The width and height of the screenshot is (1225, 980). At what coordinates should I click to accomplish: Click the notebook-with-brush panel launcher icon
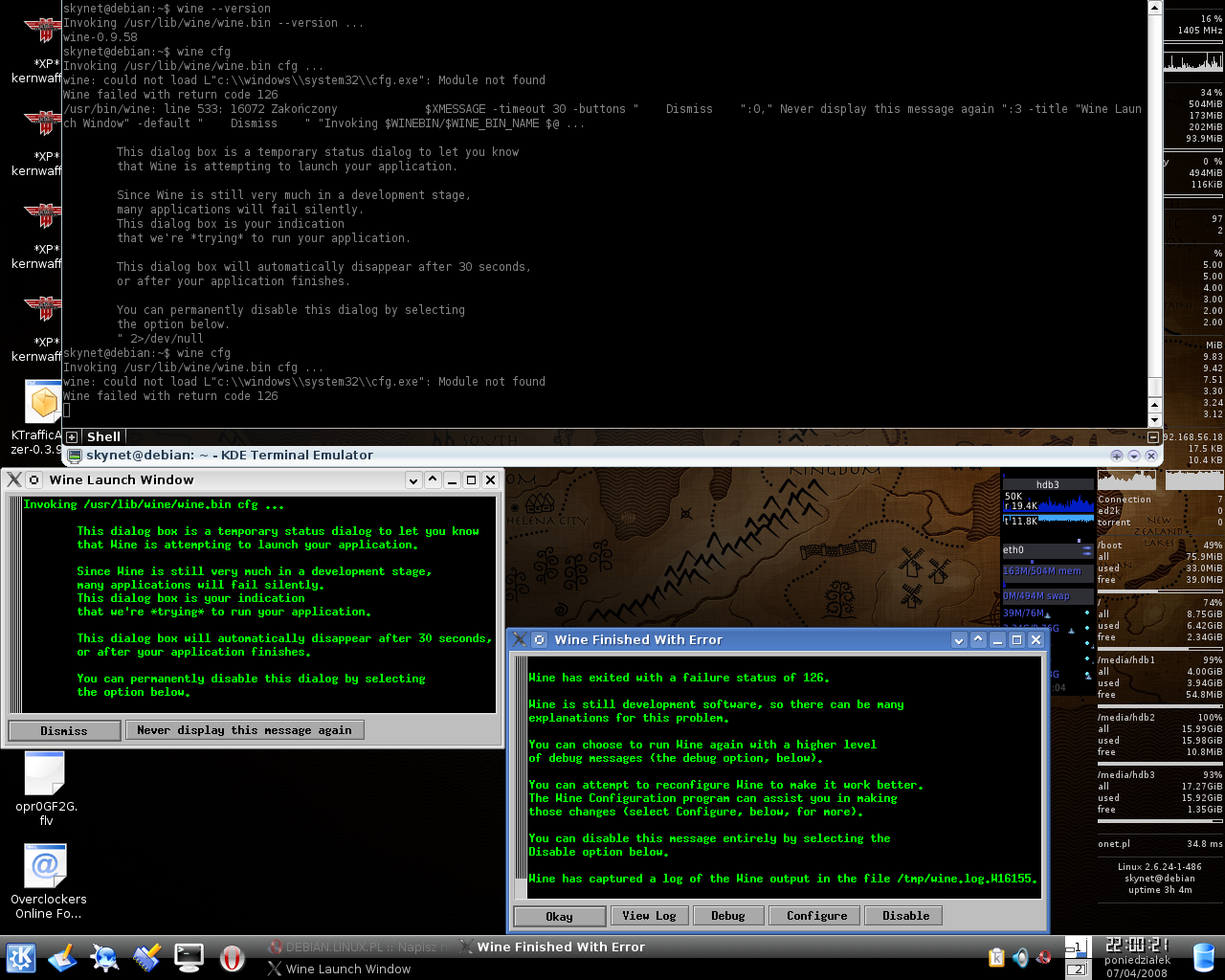(x=146, y=957)
